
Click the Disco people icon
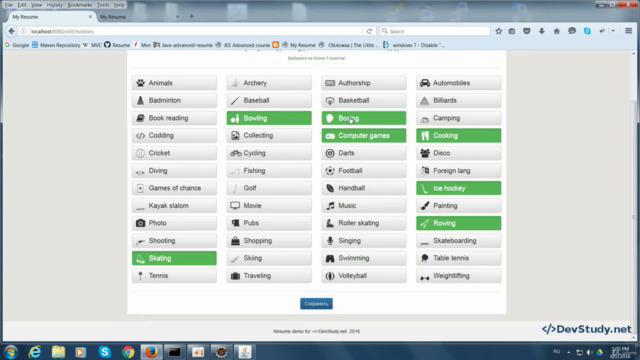pyautogui.click(x=425, y=153)
